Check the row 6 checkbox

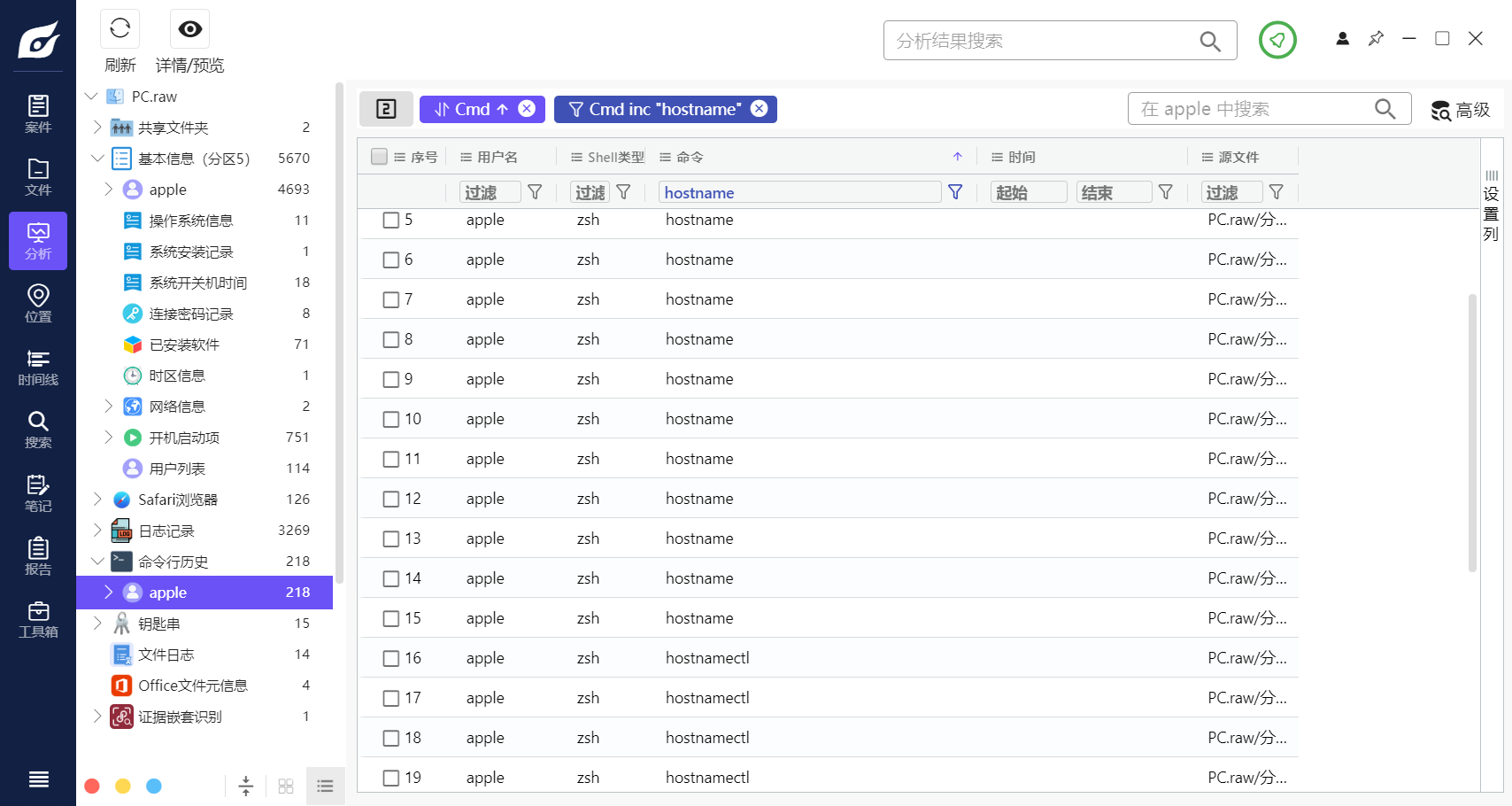coord(391,260)
